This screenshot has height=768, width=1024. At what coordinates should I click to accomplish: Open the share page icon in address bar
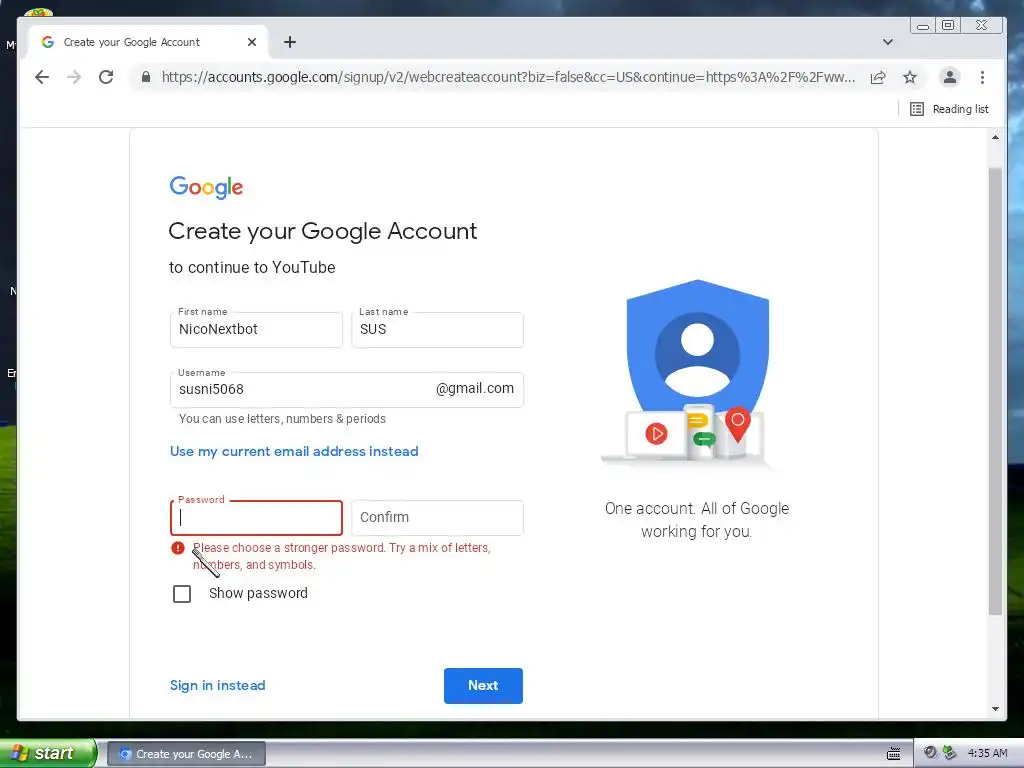pos(878,77)
